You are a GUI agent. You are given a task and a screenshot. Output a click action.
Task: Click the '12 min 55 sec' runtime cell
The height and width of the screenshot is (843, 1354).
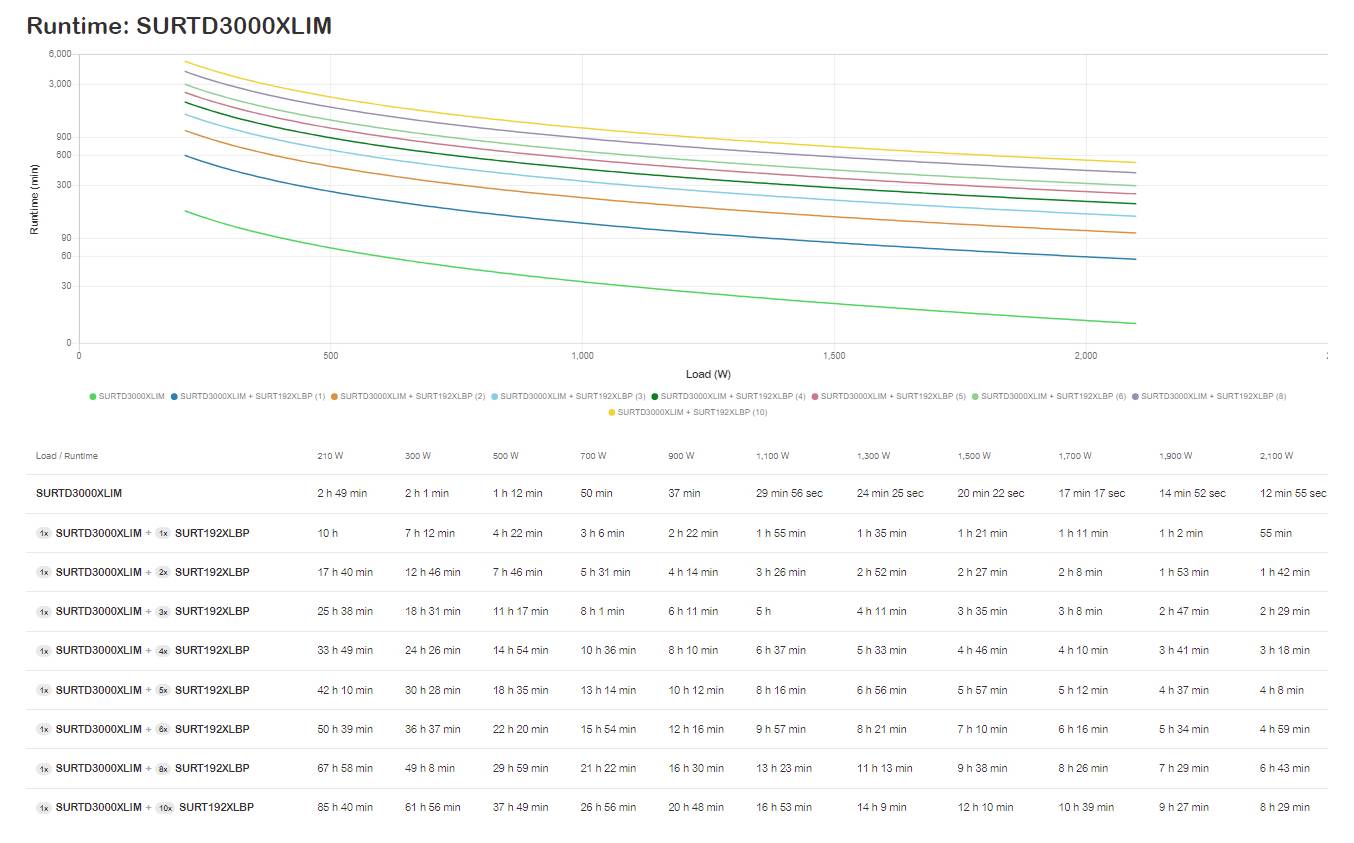[1293, 493]
